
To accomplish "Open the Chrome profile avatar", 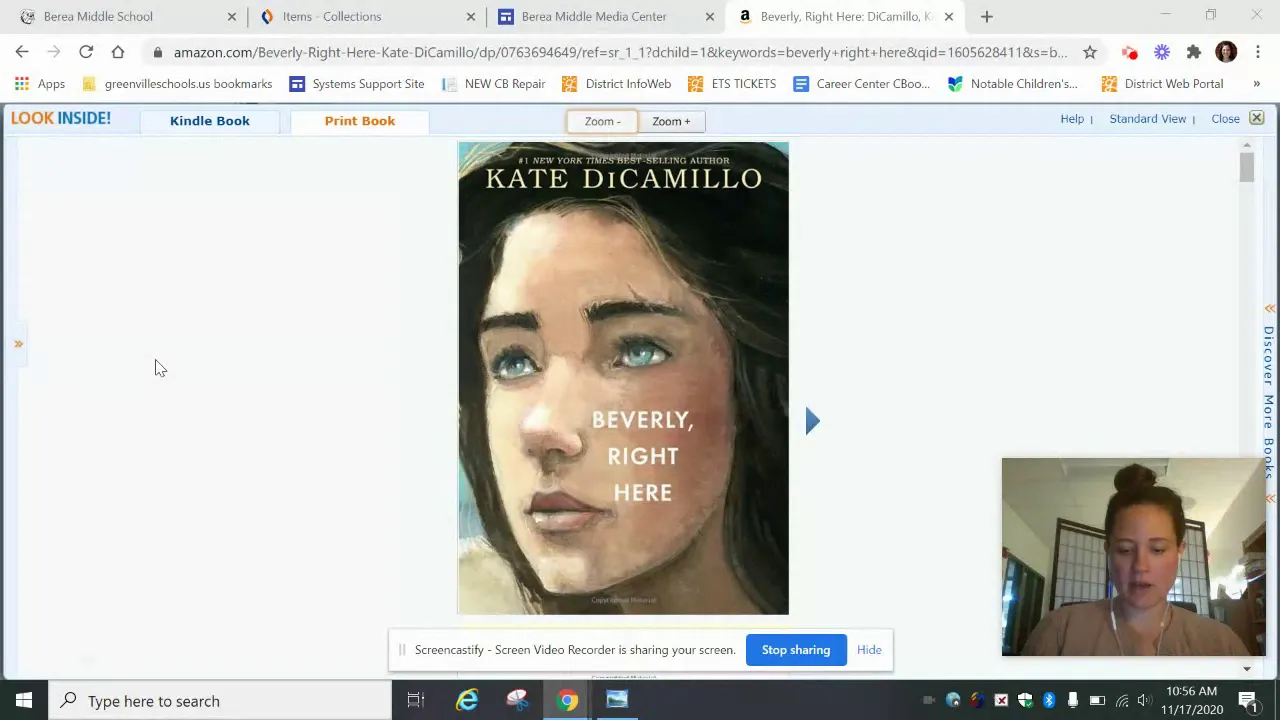I will 1226,52.
